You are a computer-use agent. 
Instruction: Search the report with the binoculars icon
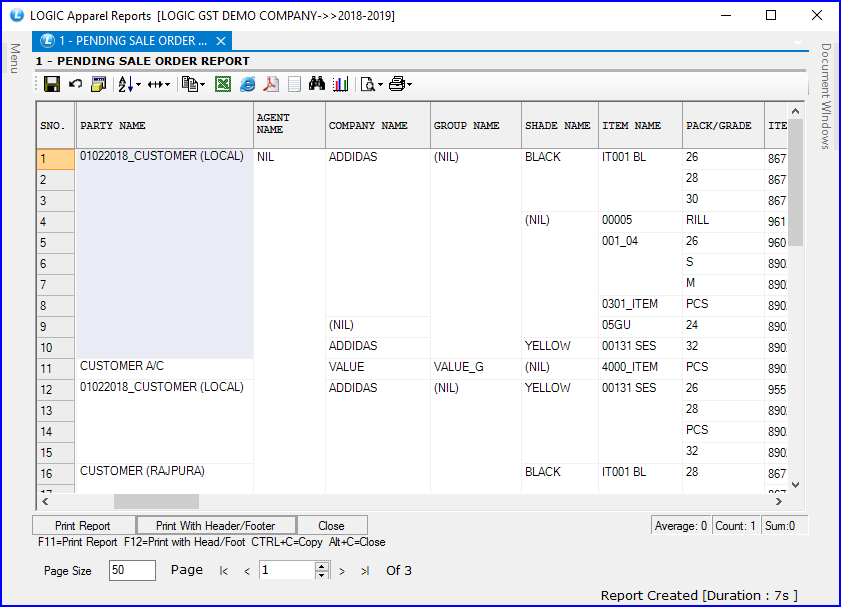click(x=317, y=83)
